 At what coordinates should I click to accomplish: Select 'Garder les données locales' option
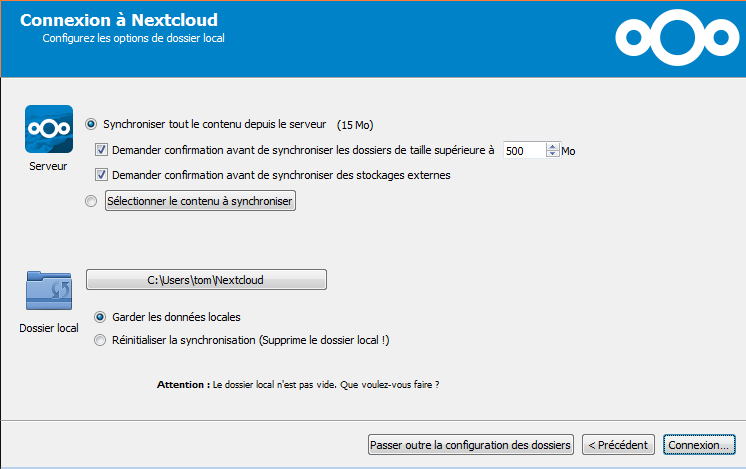[x=99, y=317]
